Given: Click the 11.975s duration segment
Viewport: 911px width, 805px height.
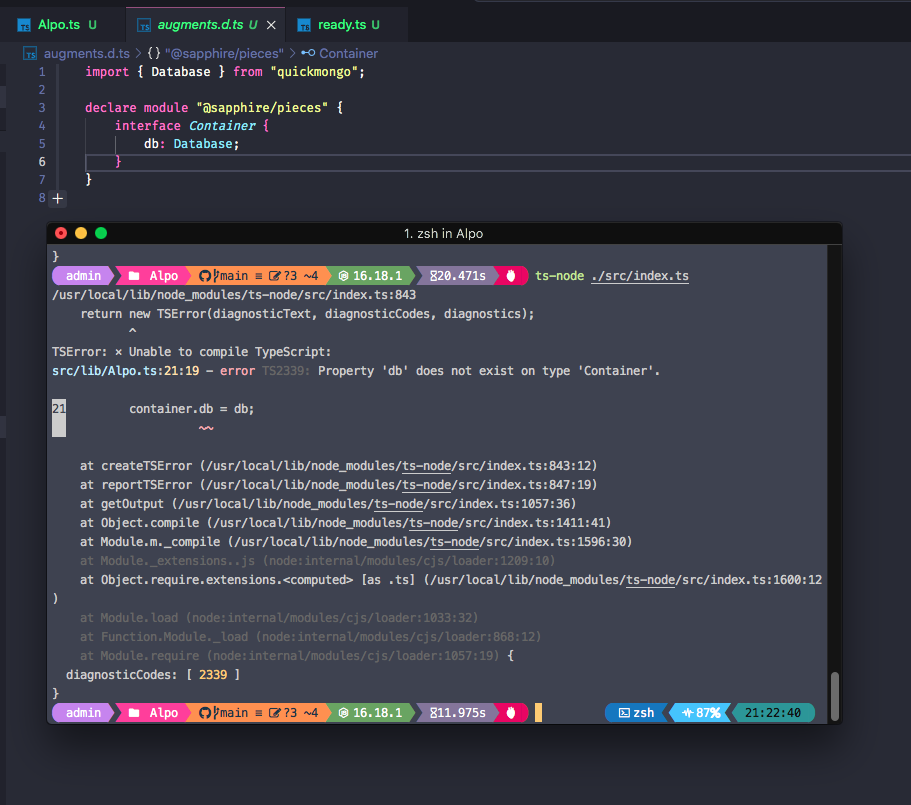Looking at the screenshot, I should pos(458,713).
